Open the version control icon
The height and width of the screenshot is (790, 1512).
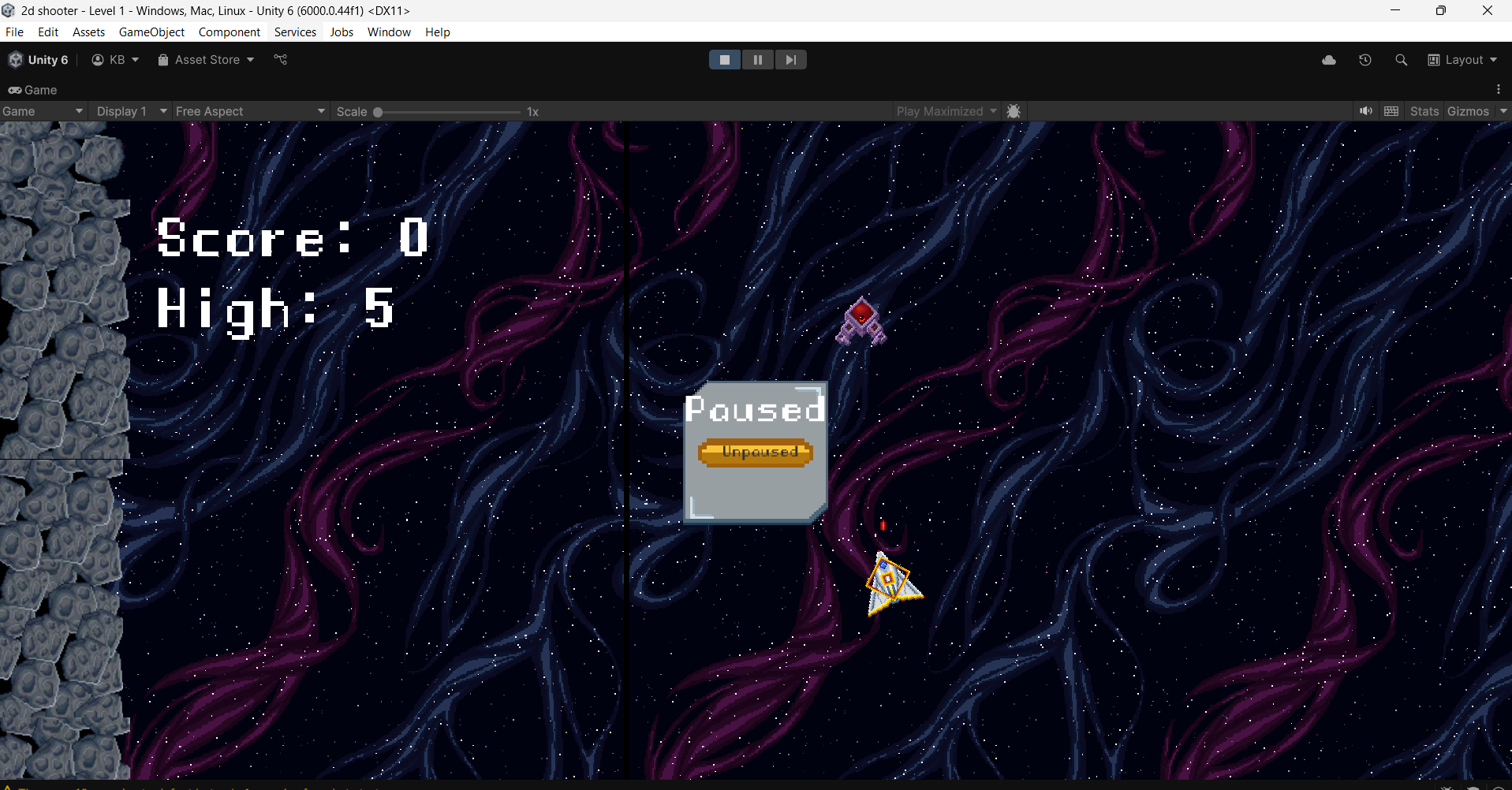tap(281, 60)
